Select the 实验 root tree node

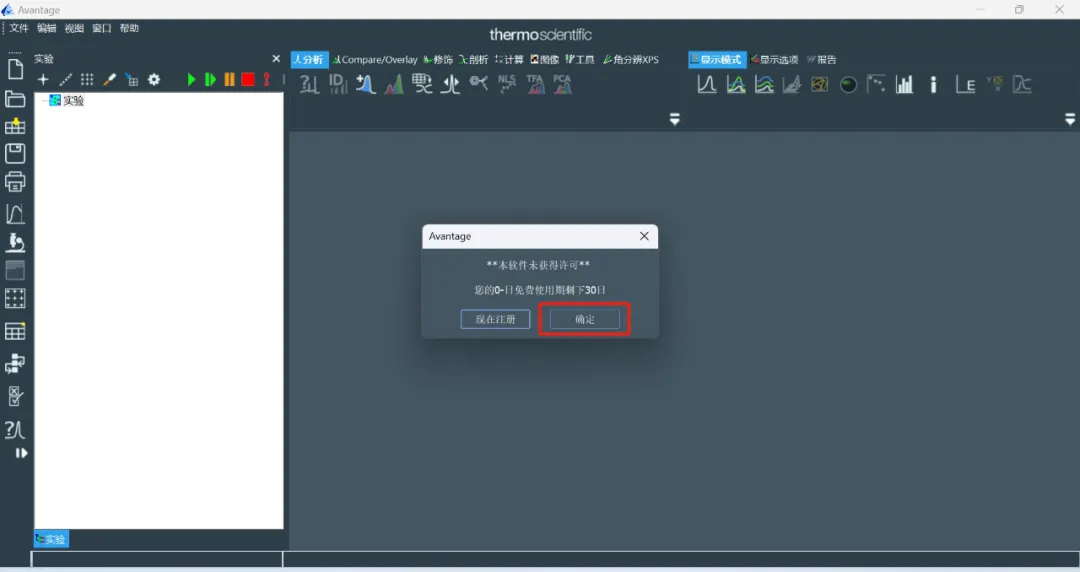click(68, 101)
